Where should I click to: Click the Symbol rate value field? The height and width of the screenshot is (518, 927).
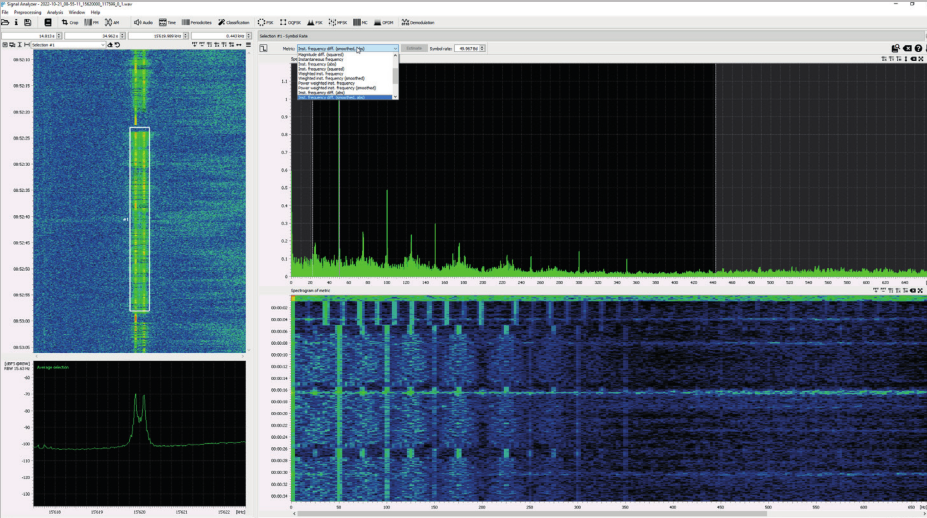pyautogui.click(x=467, y=48)
